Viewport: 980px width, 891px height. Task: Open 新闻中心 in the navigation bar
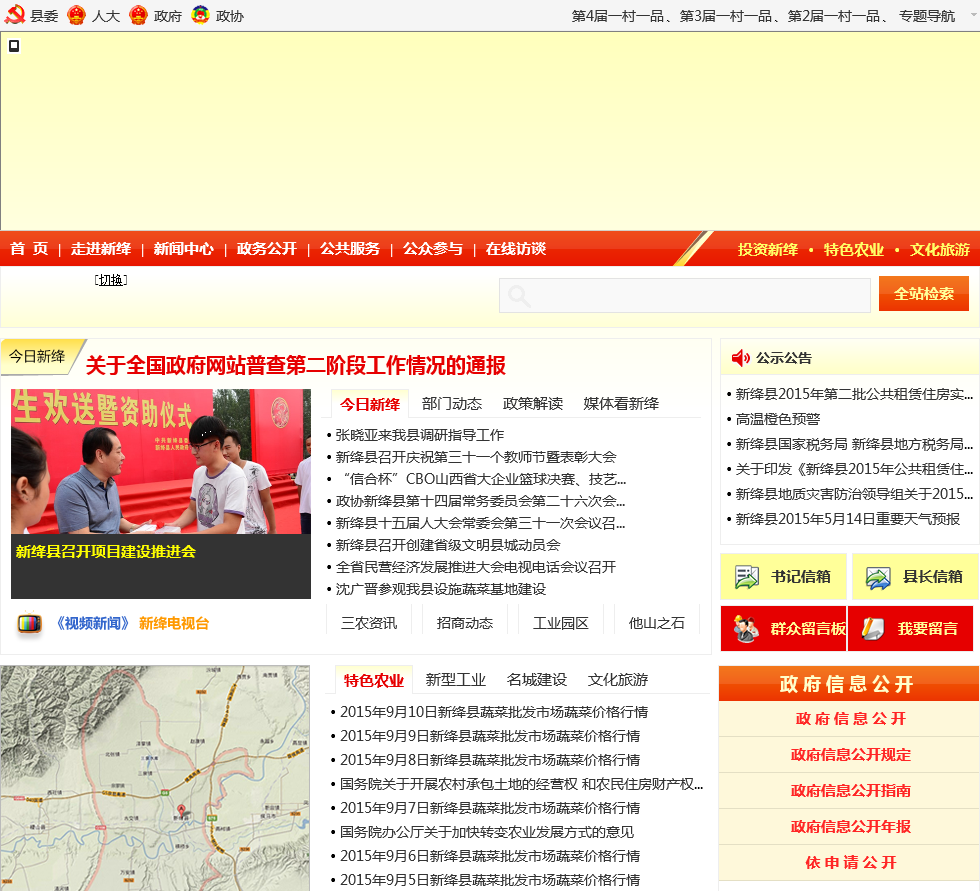pos(184,249)
